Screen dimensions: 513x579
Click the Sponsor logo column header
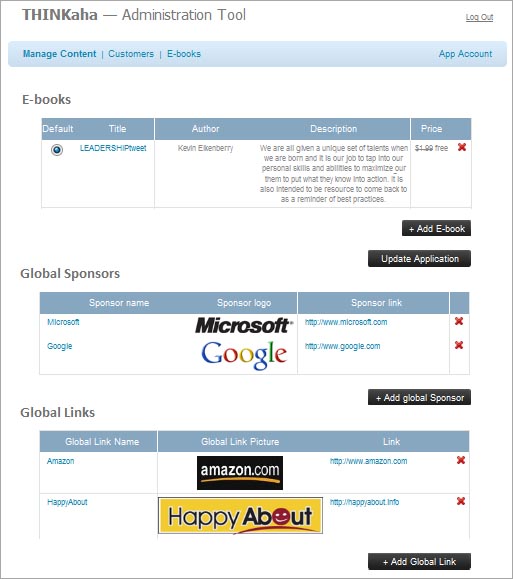[x=244, y=303]
